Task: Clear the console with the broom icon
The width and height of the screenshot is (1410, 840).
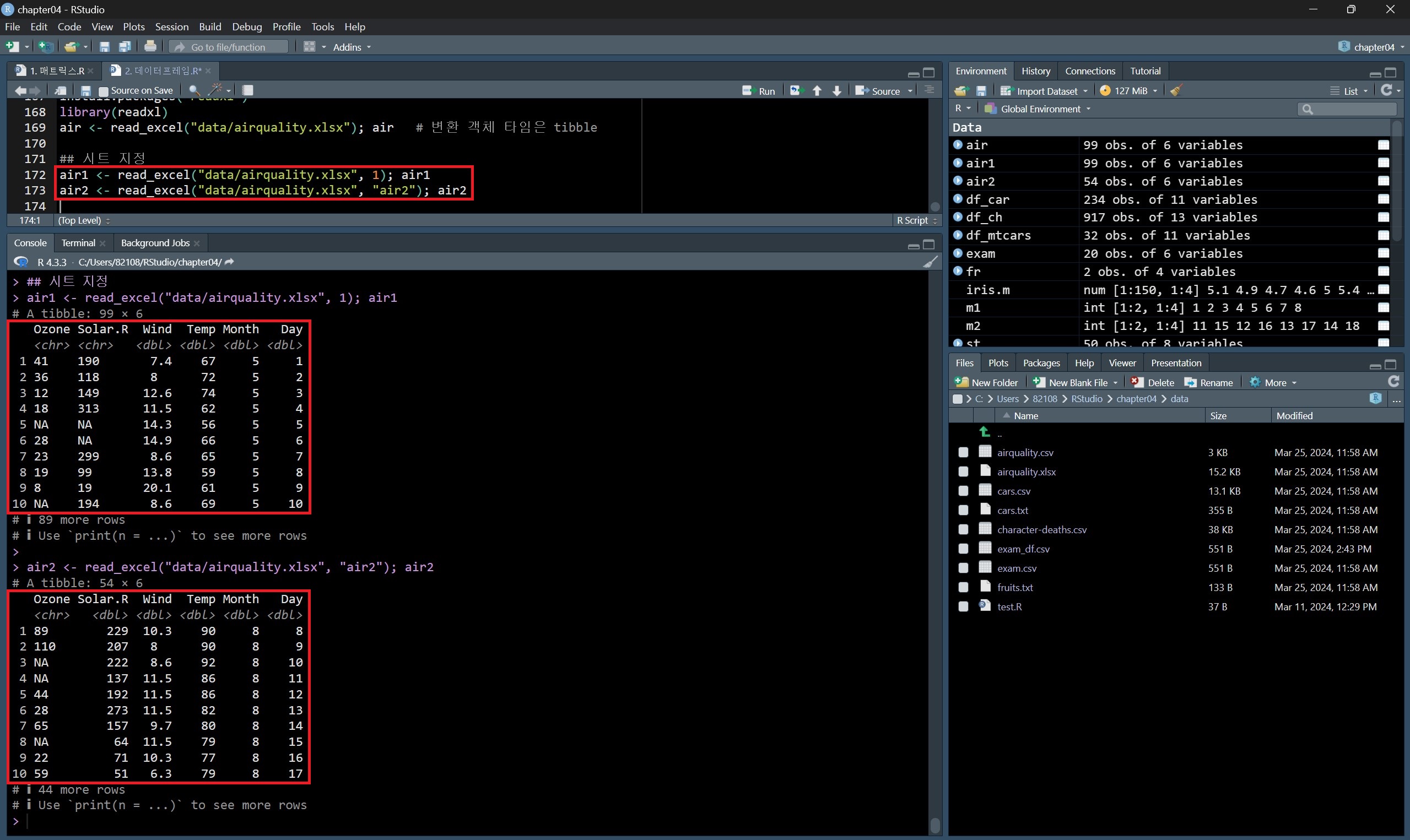Action: [931, 262]
